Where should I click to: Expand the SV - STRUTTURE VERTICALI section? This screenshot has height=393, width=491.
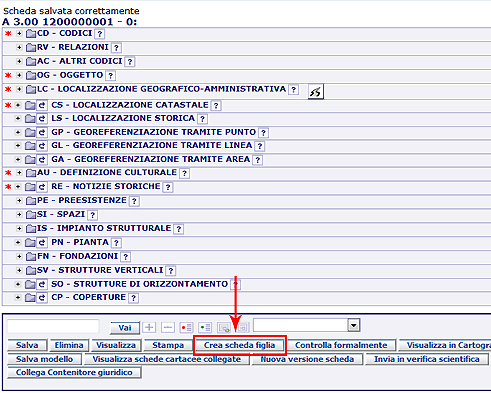pyautogui.click(x=19, y=270)
